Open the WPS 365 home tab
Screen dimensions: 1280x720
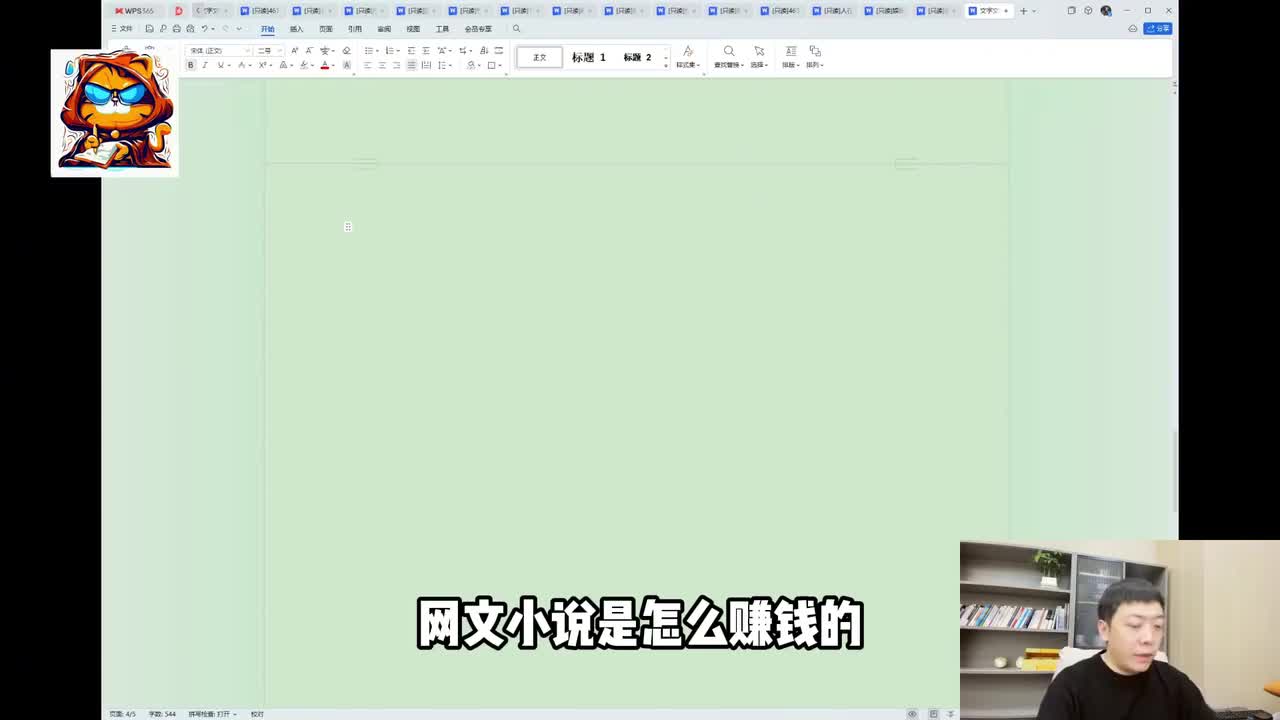[134, 11]
